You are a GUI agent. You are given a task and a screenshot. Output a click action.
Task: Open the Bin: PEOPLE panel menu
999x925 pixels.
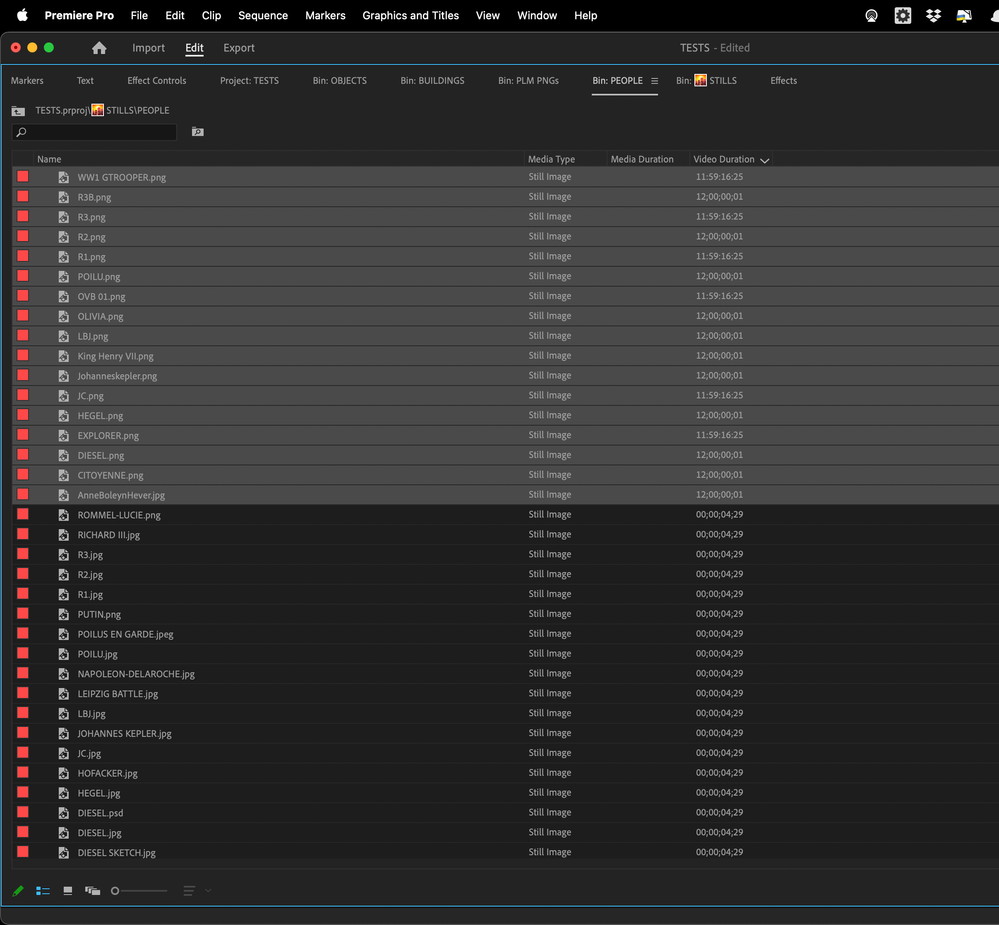654,81
